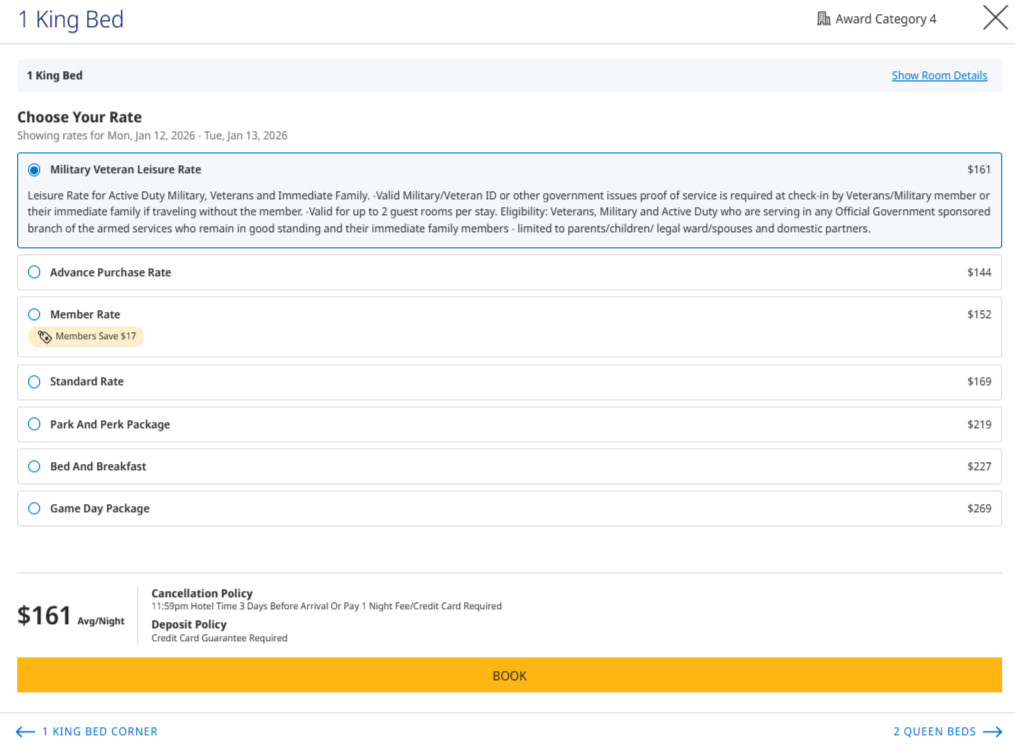Image resolution: width=1015 pixels, height=753 pixels.
Task: Click the 1 King Bed room header bar
Action: pos(400,76)
